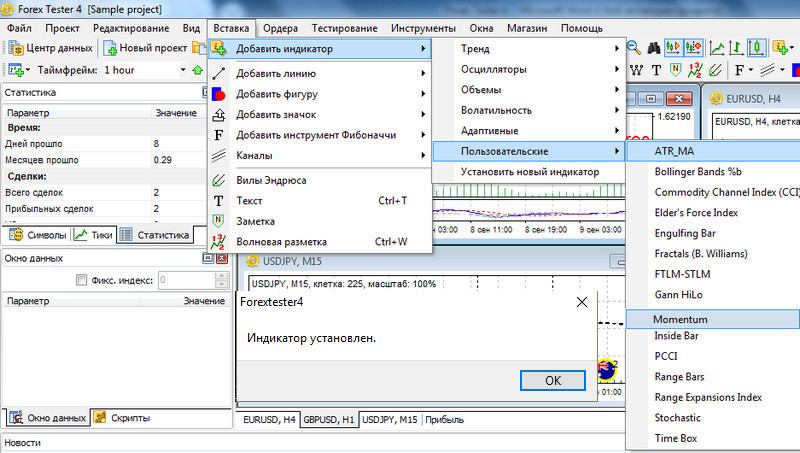Viewport: 800px width, 453px height.
Task: Open the Тестирование menu
Action: (x=344, y=28)
